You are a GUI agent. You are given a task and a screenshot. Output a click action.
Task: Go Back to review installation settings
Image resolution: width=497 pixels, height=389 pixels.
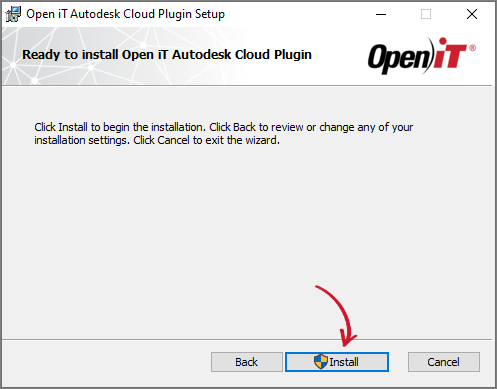(247, 362)
